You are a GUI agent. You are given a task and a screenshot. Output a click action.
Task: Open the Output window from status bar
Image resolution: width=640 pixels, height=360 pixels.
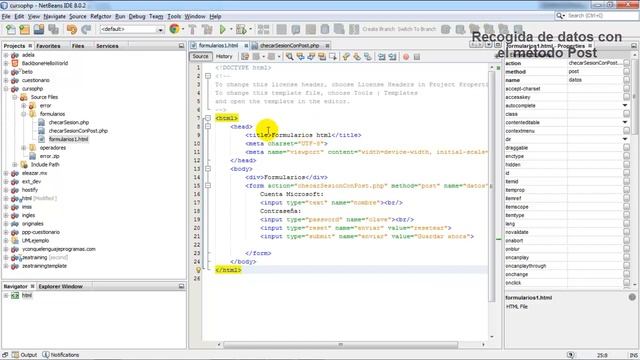[x=25, y=355]
